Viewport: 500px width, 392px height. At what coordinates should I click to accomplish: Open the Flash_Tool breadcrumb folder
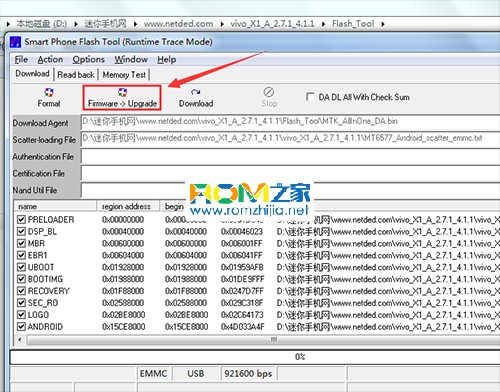click(353, 24)
